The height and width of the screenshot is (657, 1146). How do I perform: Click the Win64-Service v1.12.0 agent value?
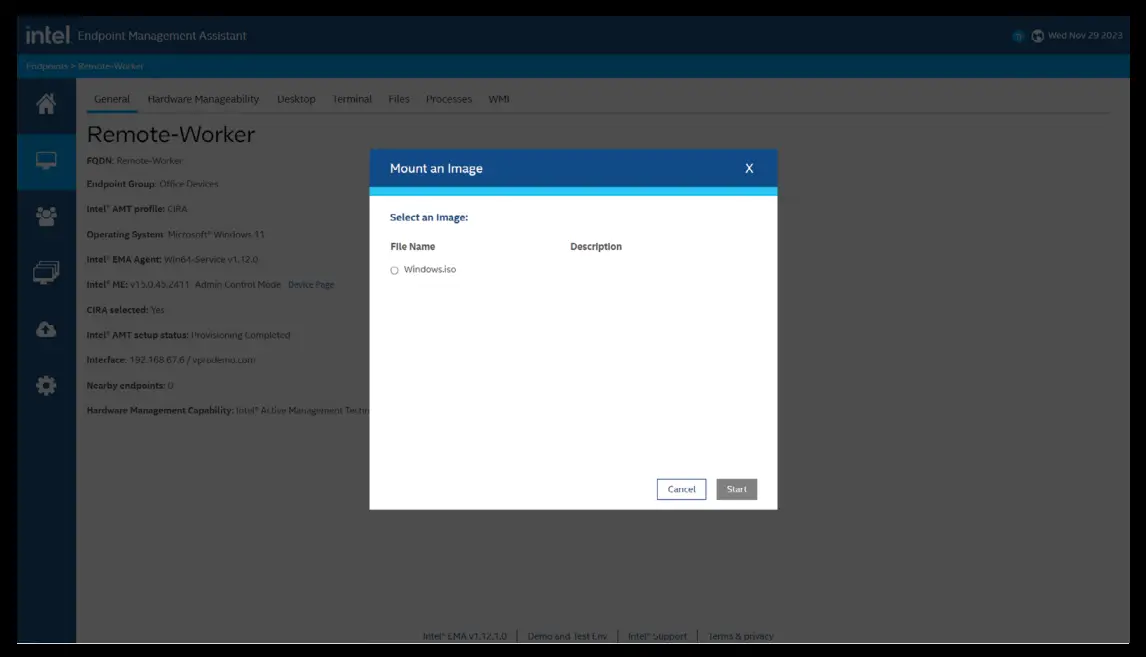211,259
